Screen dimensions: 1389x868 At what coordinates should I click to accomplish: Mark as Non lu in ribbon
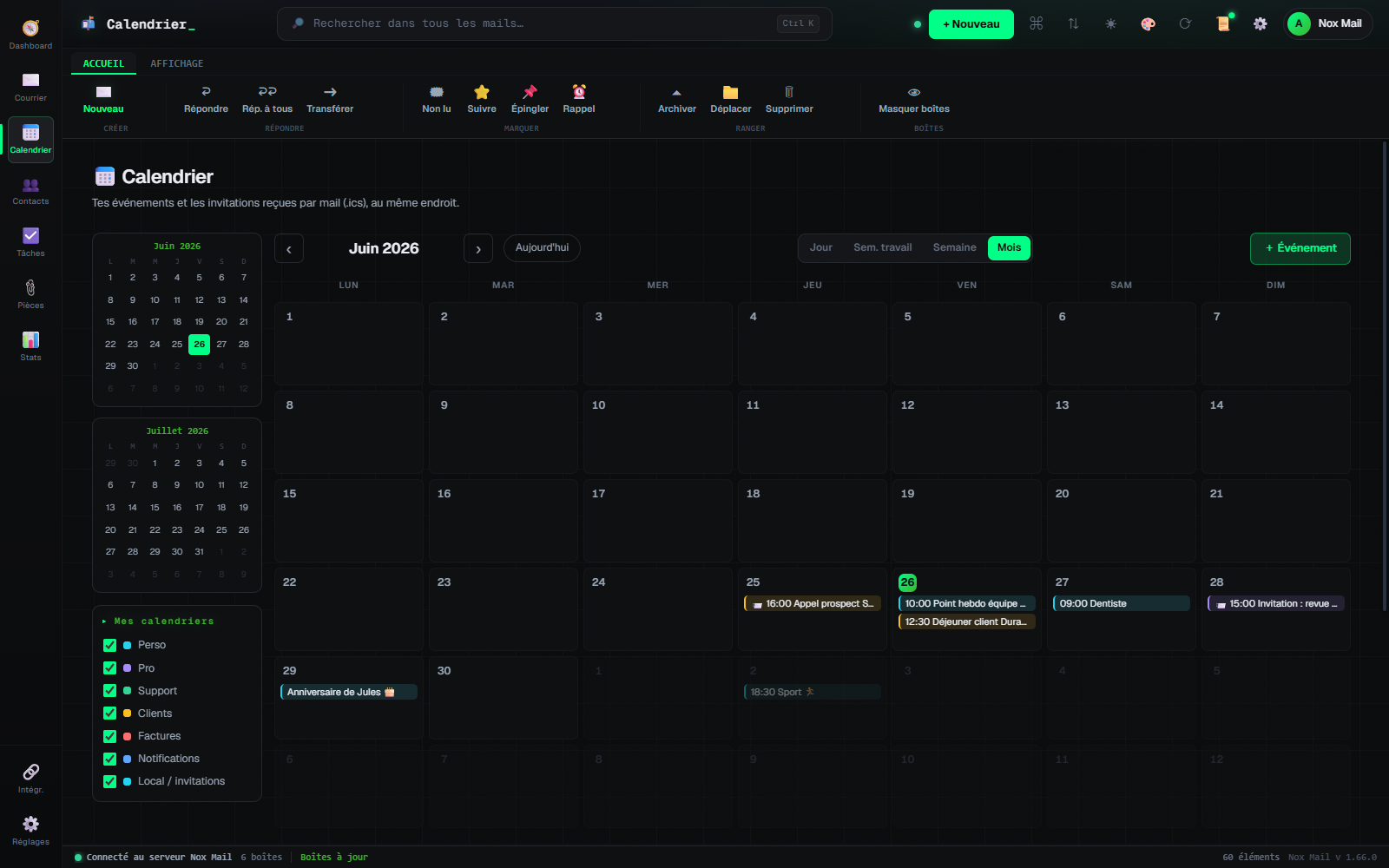[437, 99]
